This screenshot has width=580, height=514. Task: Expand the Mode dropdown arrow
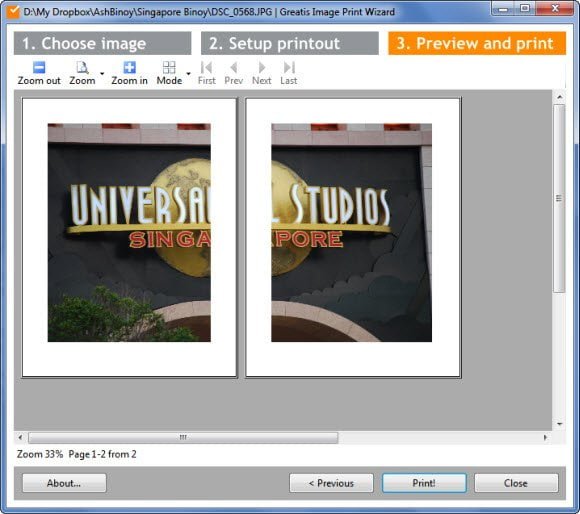188,73
